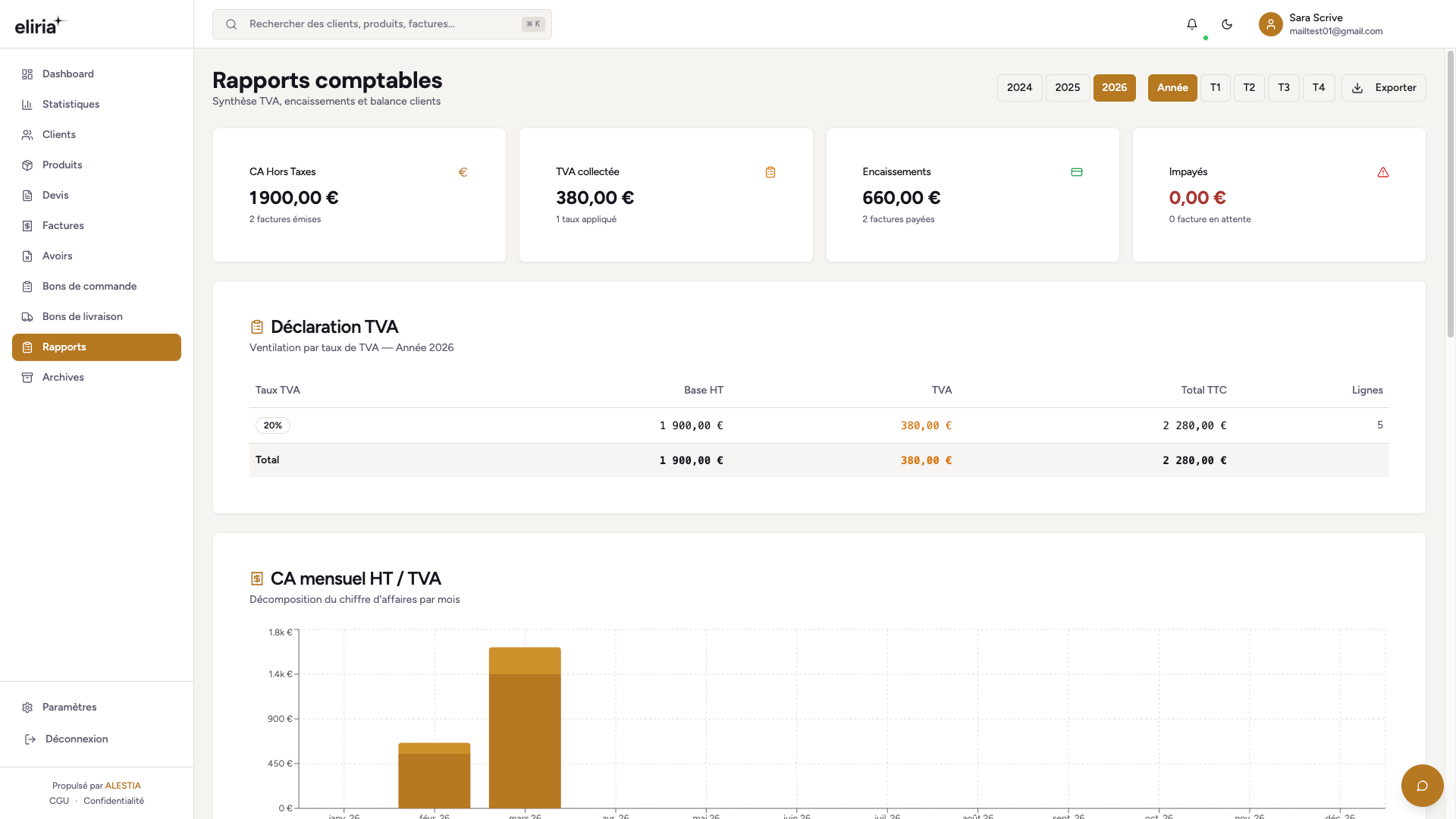Go to Statistiques in the sidebar
The image size is (1456, 819).
(71, 105)
